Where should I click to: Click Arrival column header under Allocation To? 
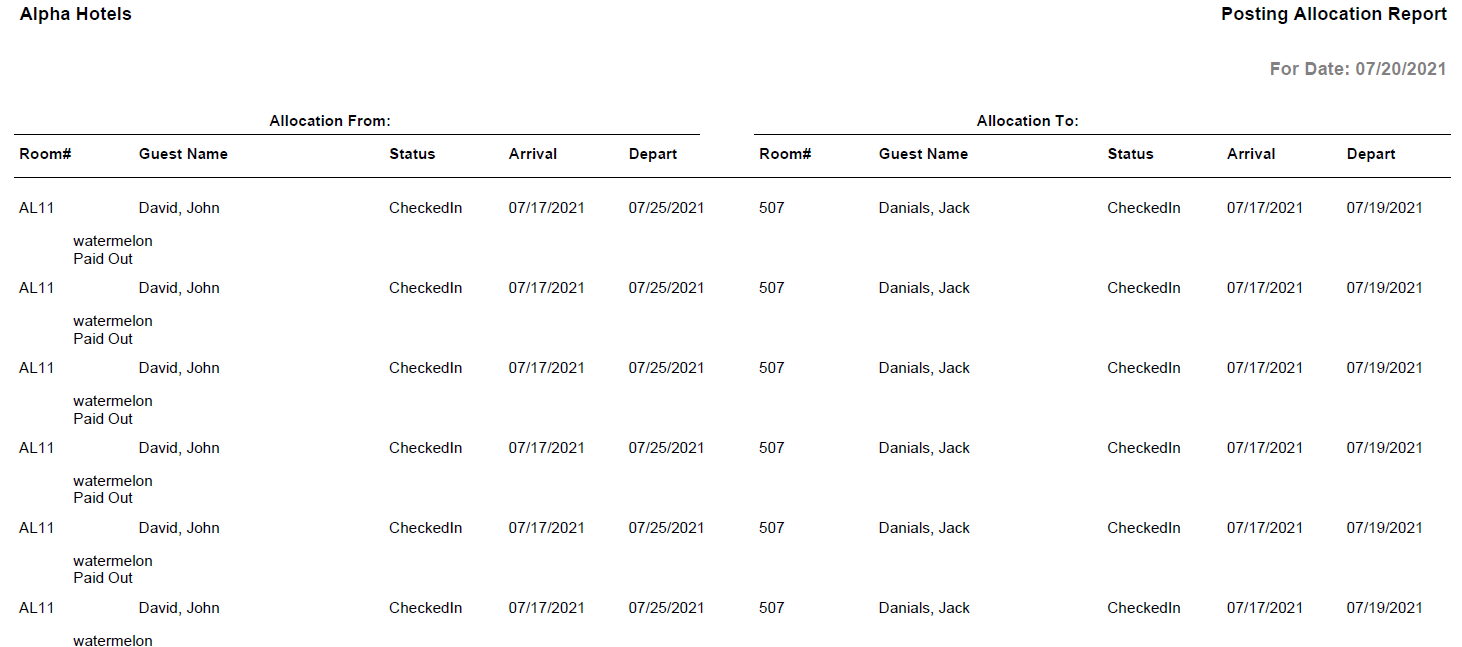click(x=1251, y=154)
